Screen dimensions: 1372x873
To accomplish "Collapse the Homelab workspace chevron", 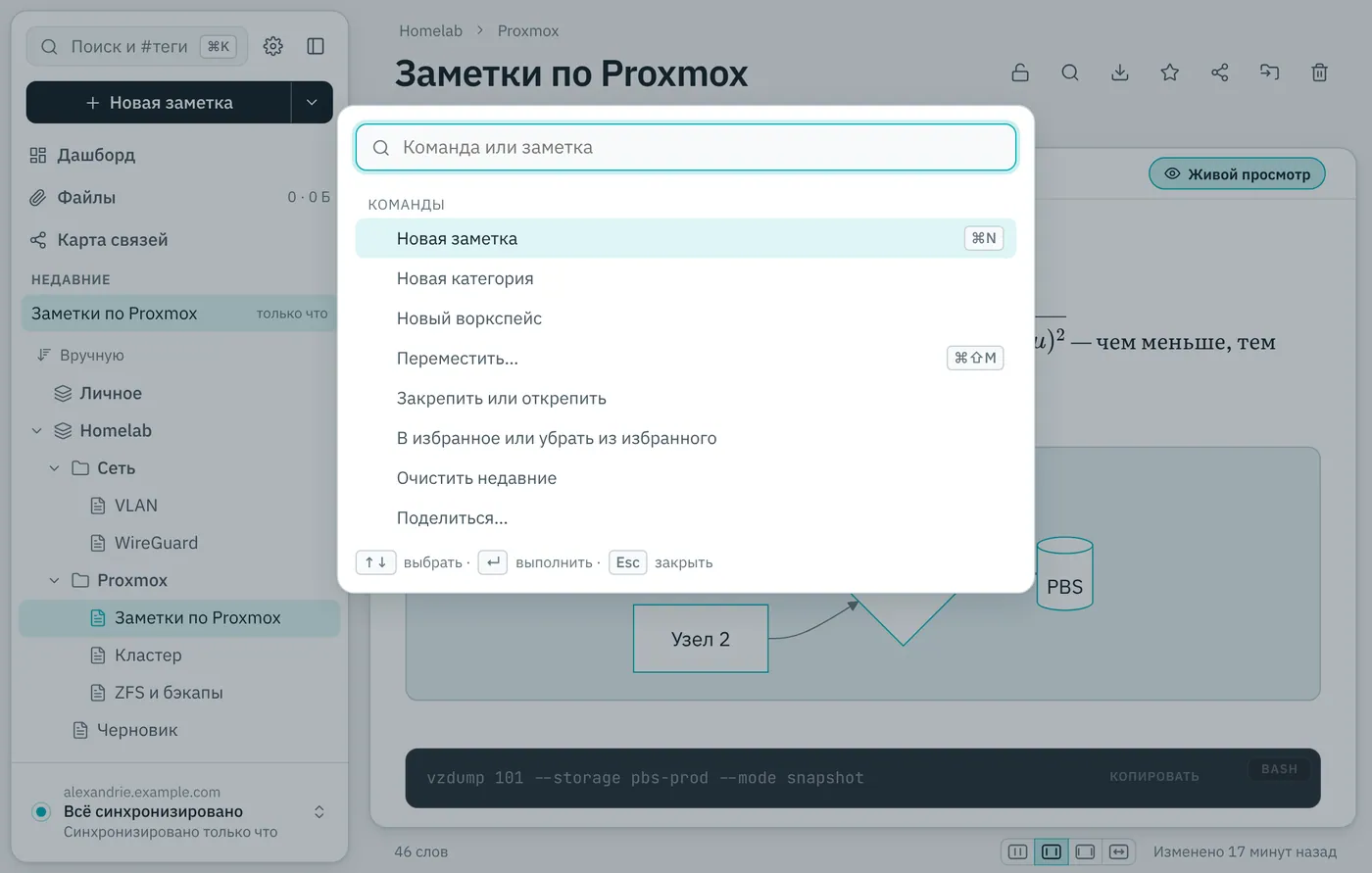I will click(37, 431).
